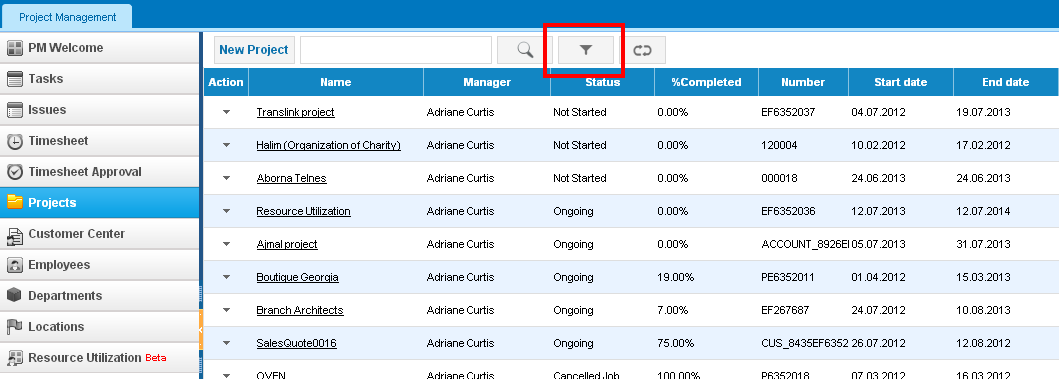Viewport: 1059px width, 379px height.
Task: Expand action menu for Branch Architects
Action: (226, 311)
